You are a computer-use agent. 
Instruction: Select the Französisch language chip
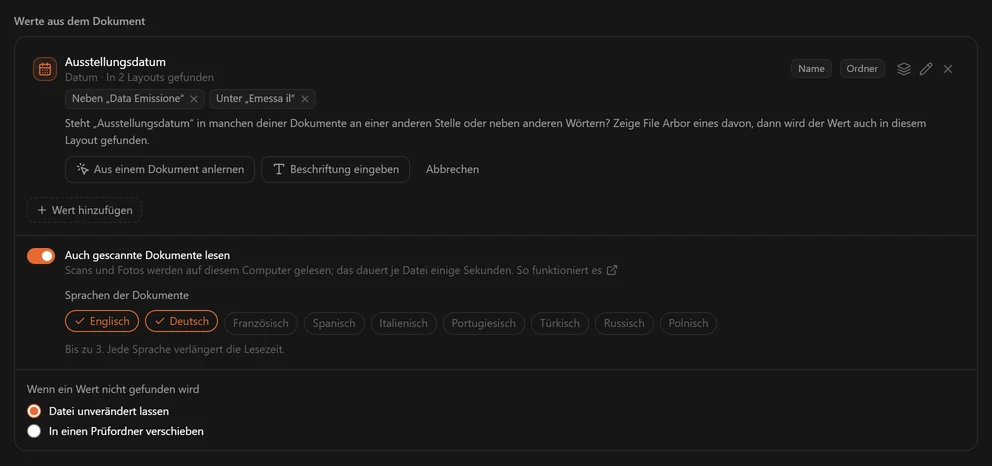coord(261,323)
